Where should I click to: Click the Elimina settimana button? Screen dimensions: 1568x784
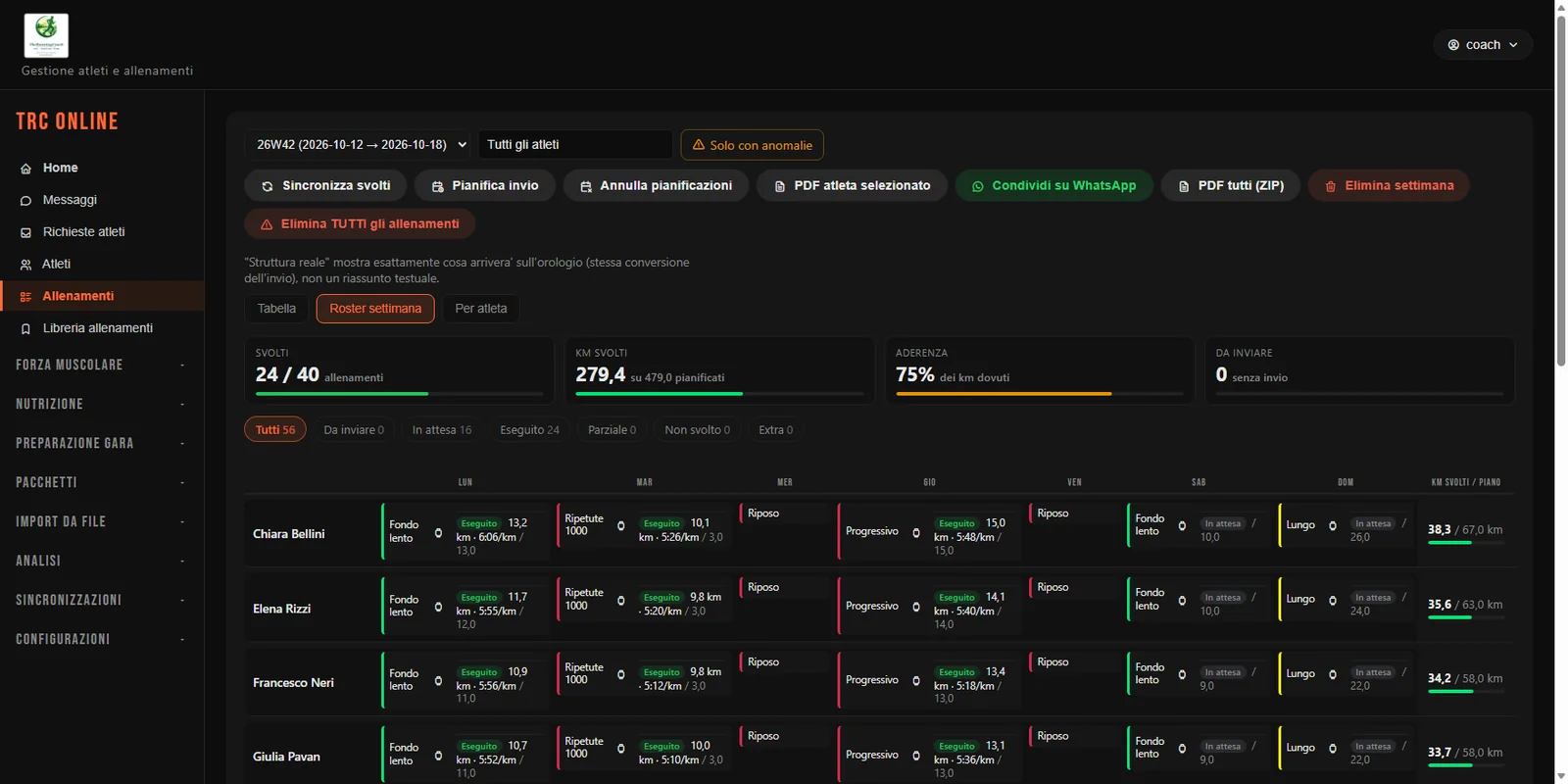click(x=1389, y=186)
